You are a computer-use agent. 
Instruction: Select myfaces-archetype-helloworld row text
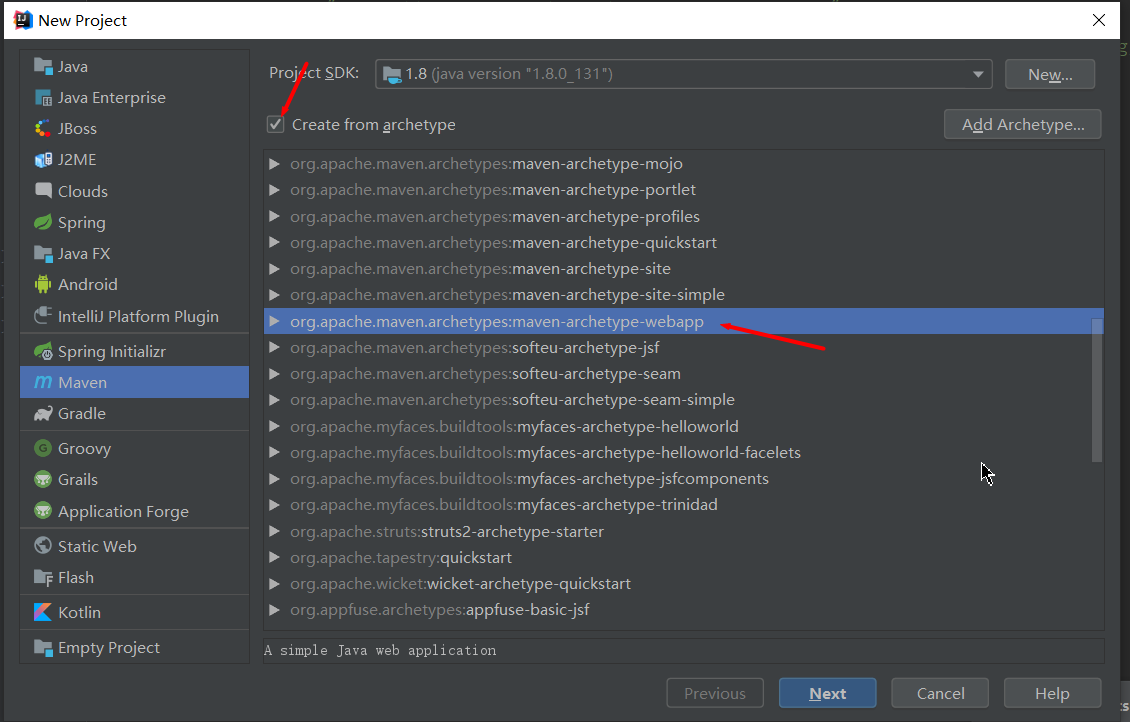coord(514,427)
